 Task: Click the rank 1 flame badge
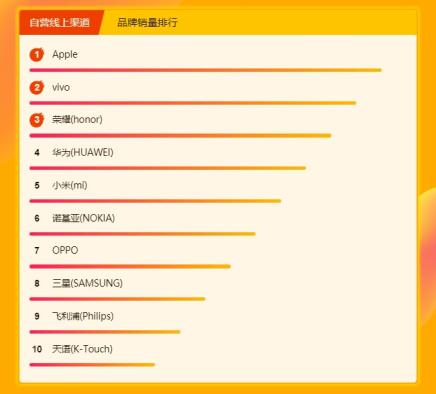[x=37, y=54]
